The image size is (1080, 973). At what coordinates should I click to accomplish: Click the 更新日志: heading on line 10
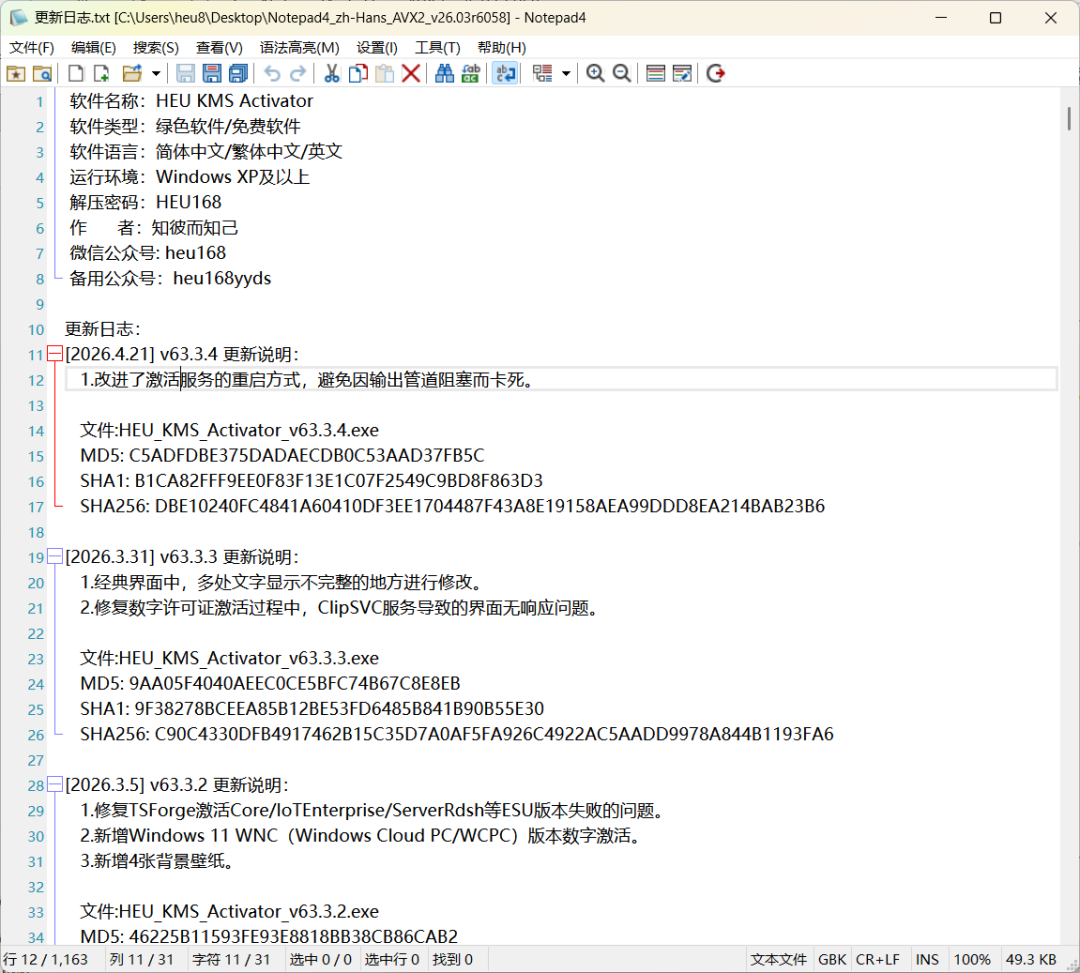[103, 329]
